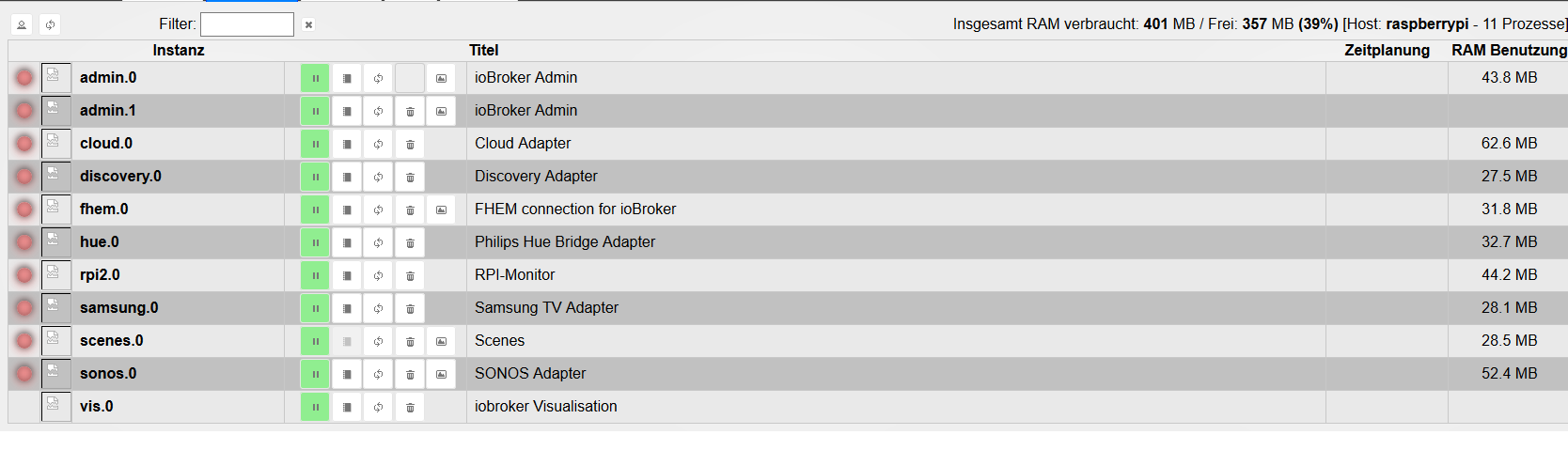Focus the Filter text field
The height and width of the screenshot is (450, 1568).
point(246,24)
